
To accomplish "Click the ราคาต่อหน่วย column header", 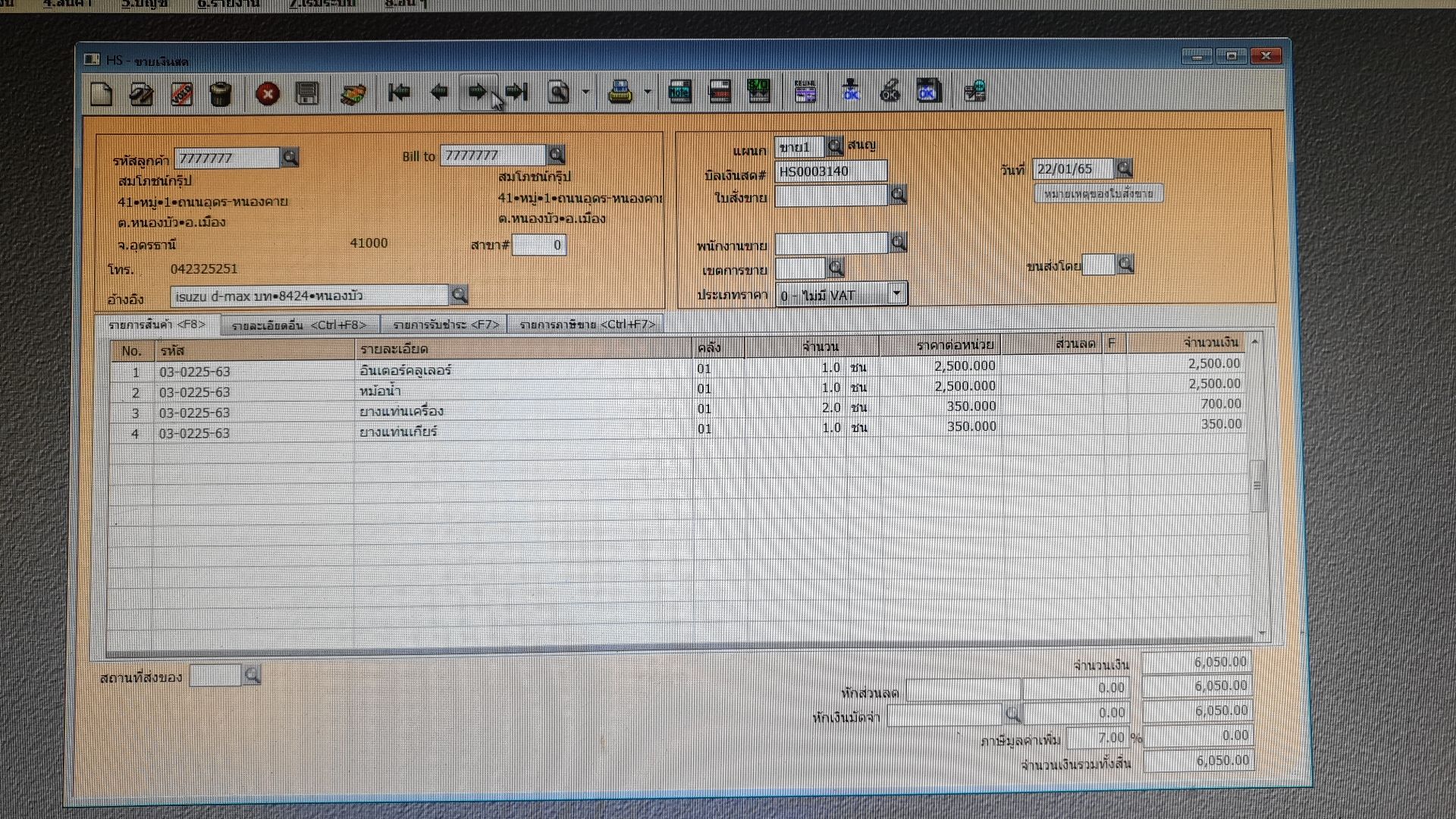I will pos(940,345).
